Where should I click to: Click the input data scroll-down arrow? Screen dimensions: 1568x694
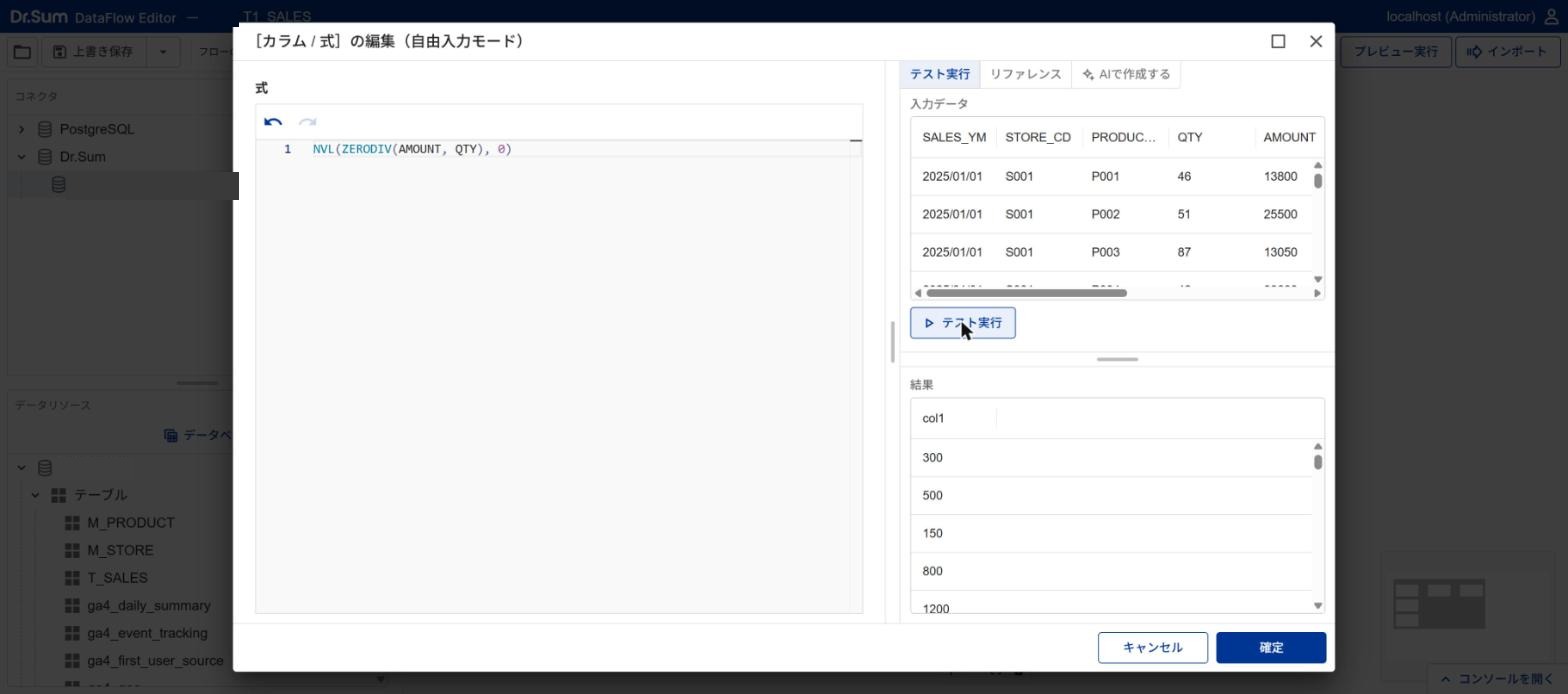tap(1318, 280)
